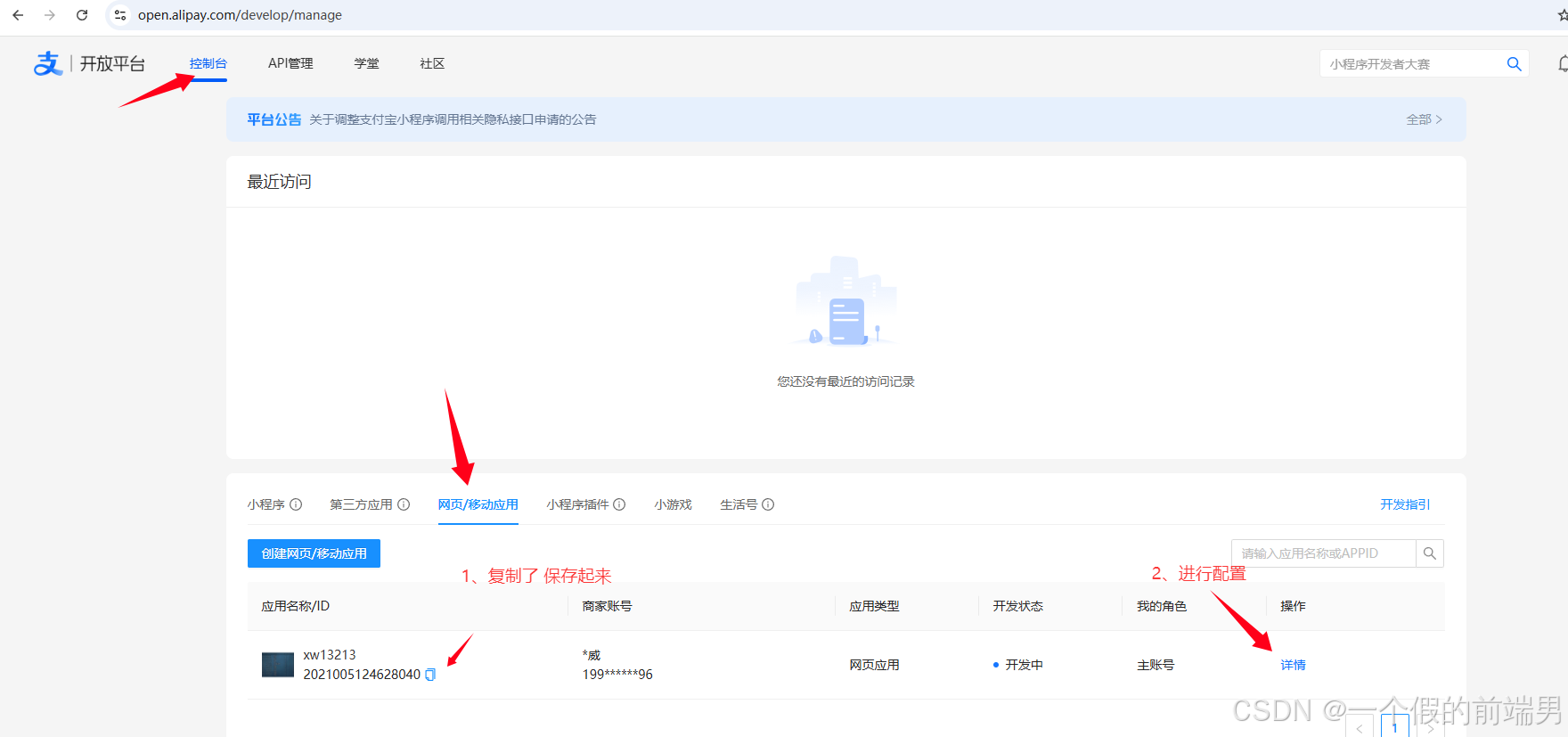Screen dimensions: 1568x737
Task: Switch to the 第三方应用 tab
Action: point(361,504)
